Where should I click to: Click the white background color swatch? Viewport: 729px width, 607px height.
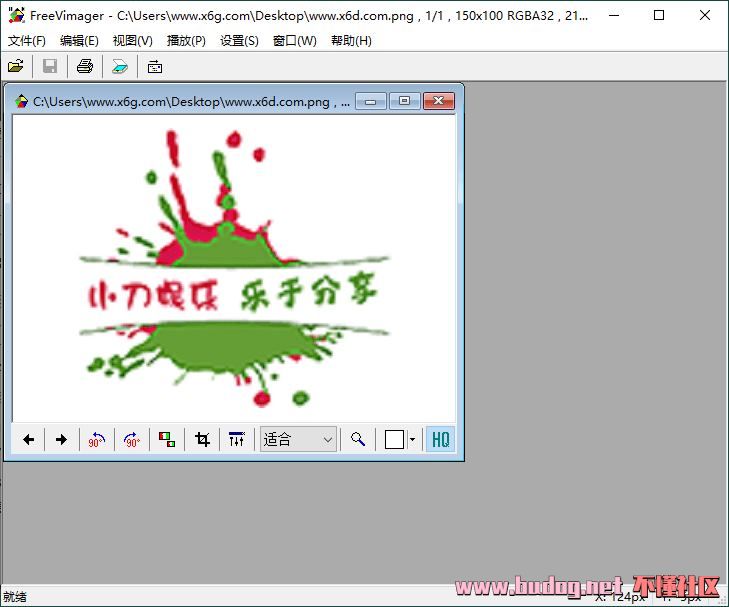click(x=394, y=440)
